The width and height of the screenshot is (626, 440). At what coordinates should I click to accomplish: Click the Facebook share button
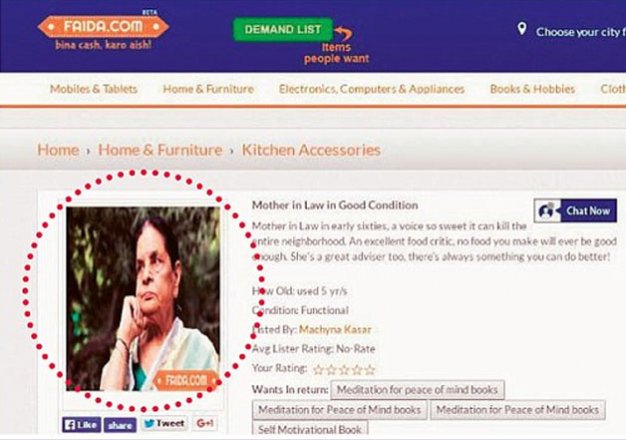pos(120,425)
